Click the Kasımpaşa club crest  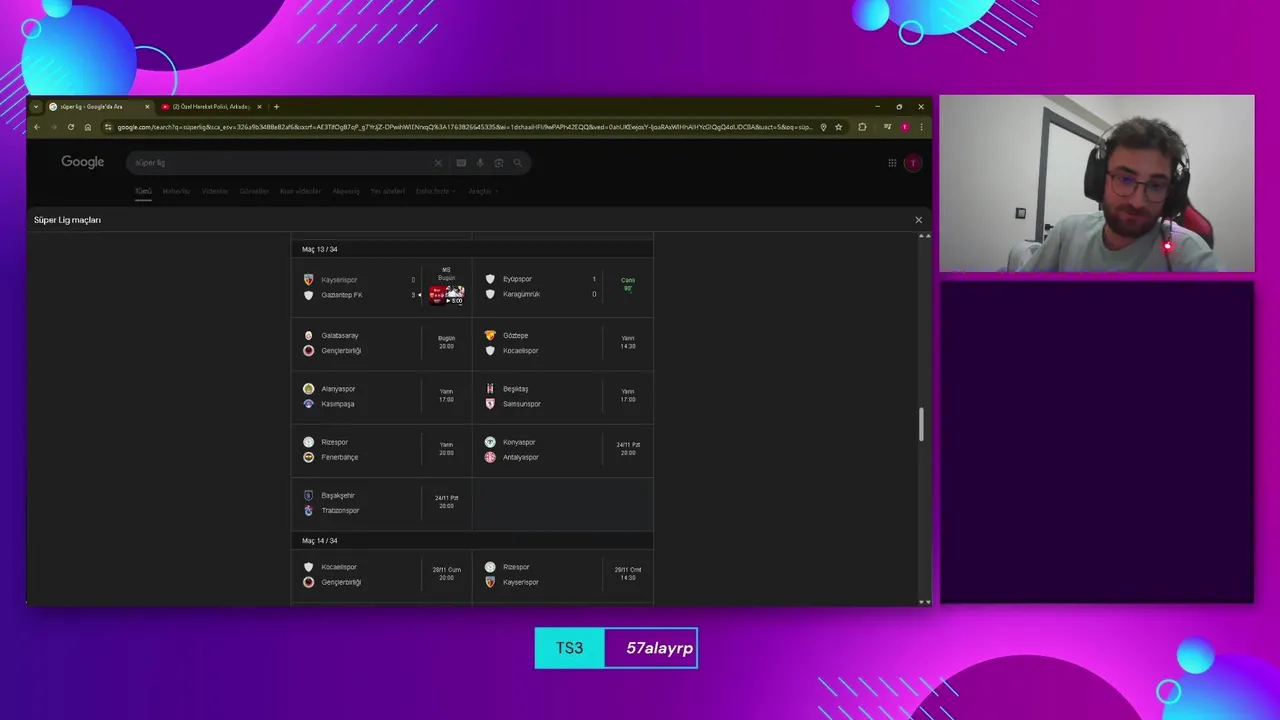pyautogui.click(x=308, y=404)
